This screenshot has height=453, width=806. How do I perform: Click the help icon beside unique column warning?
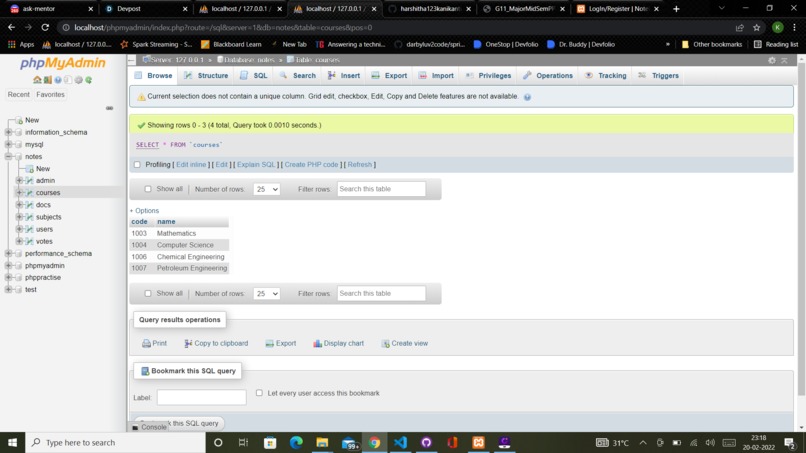point(527,97)
